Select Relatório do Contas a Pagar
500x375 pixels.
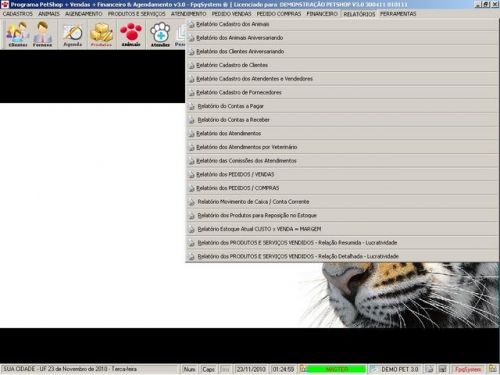tap(342, 106)
